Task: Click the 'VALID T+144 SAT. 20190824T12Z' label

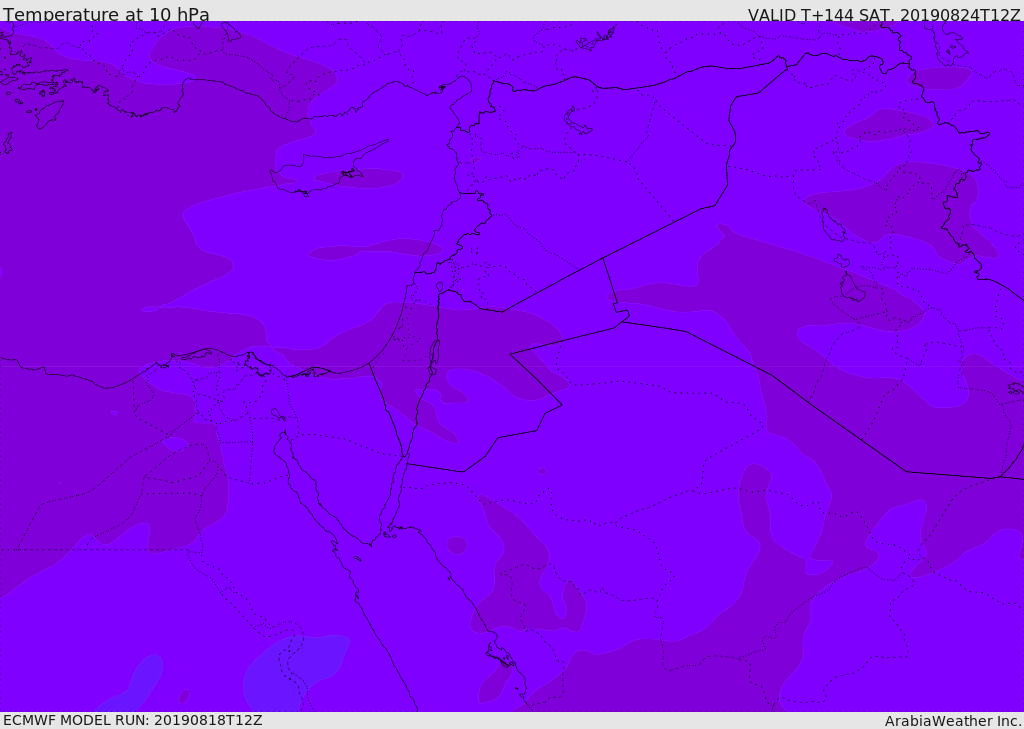Action: coord(884,14)
